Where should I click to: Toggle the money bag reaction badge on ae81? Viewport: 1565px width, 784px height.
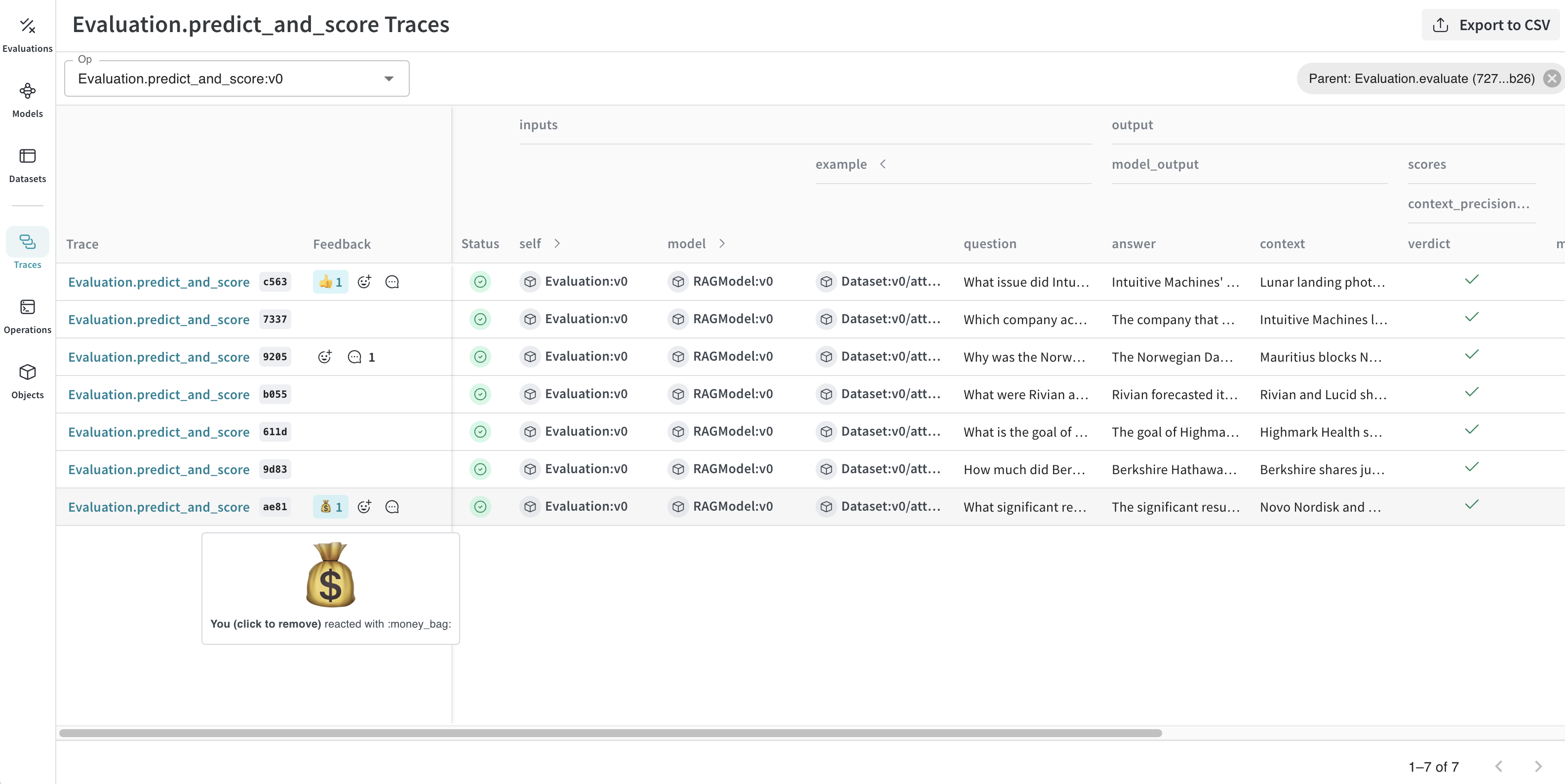[330, 507]
